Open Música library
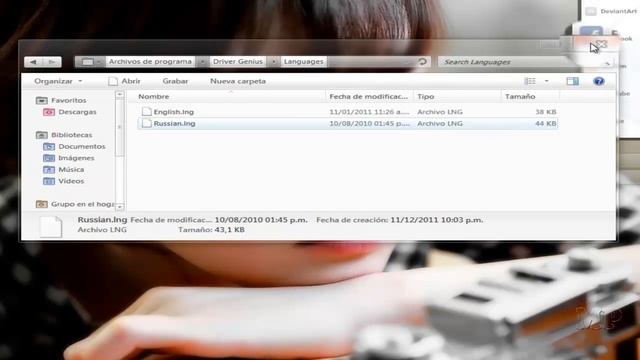640x360 pixels. tap(71, 169)
